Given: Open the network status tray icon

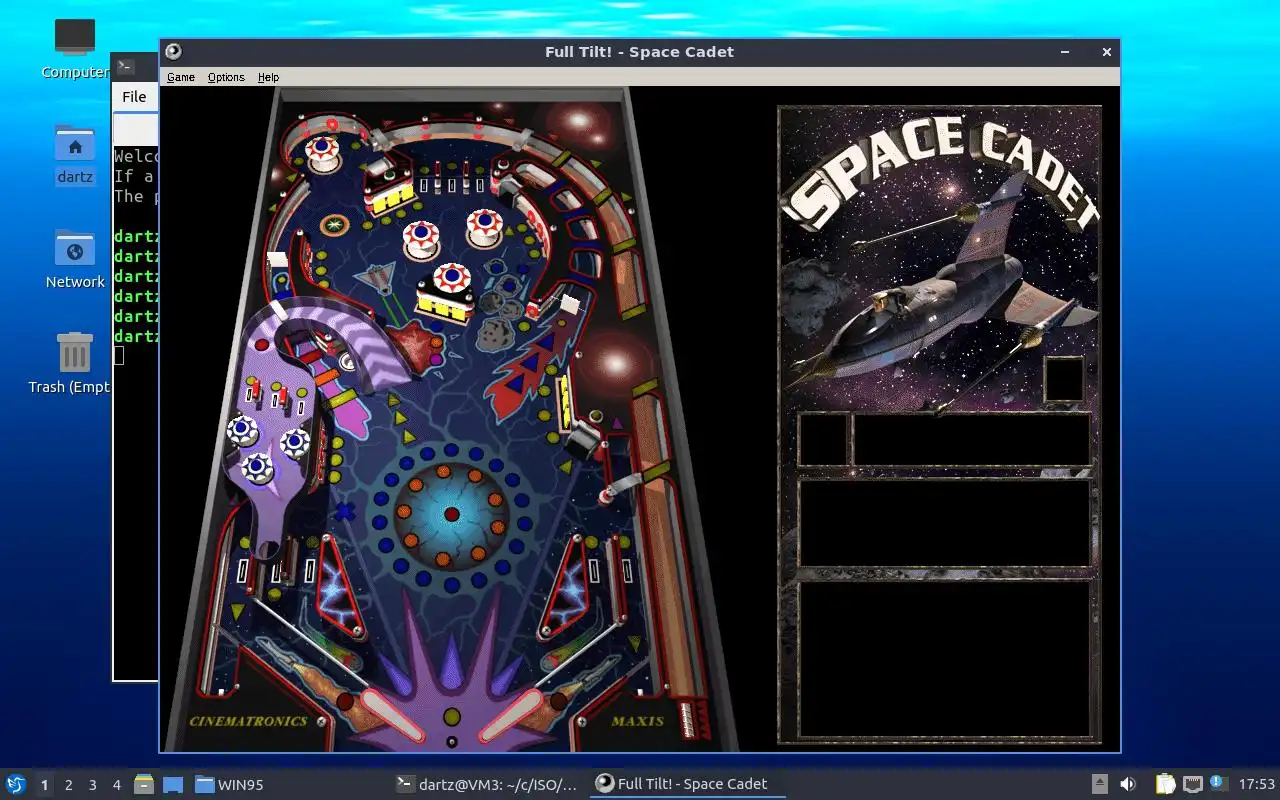Looking at the screenshot, I should (1192, 784).
